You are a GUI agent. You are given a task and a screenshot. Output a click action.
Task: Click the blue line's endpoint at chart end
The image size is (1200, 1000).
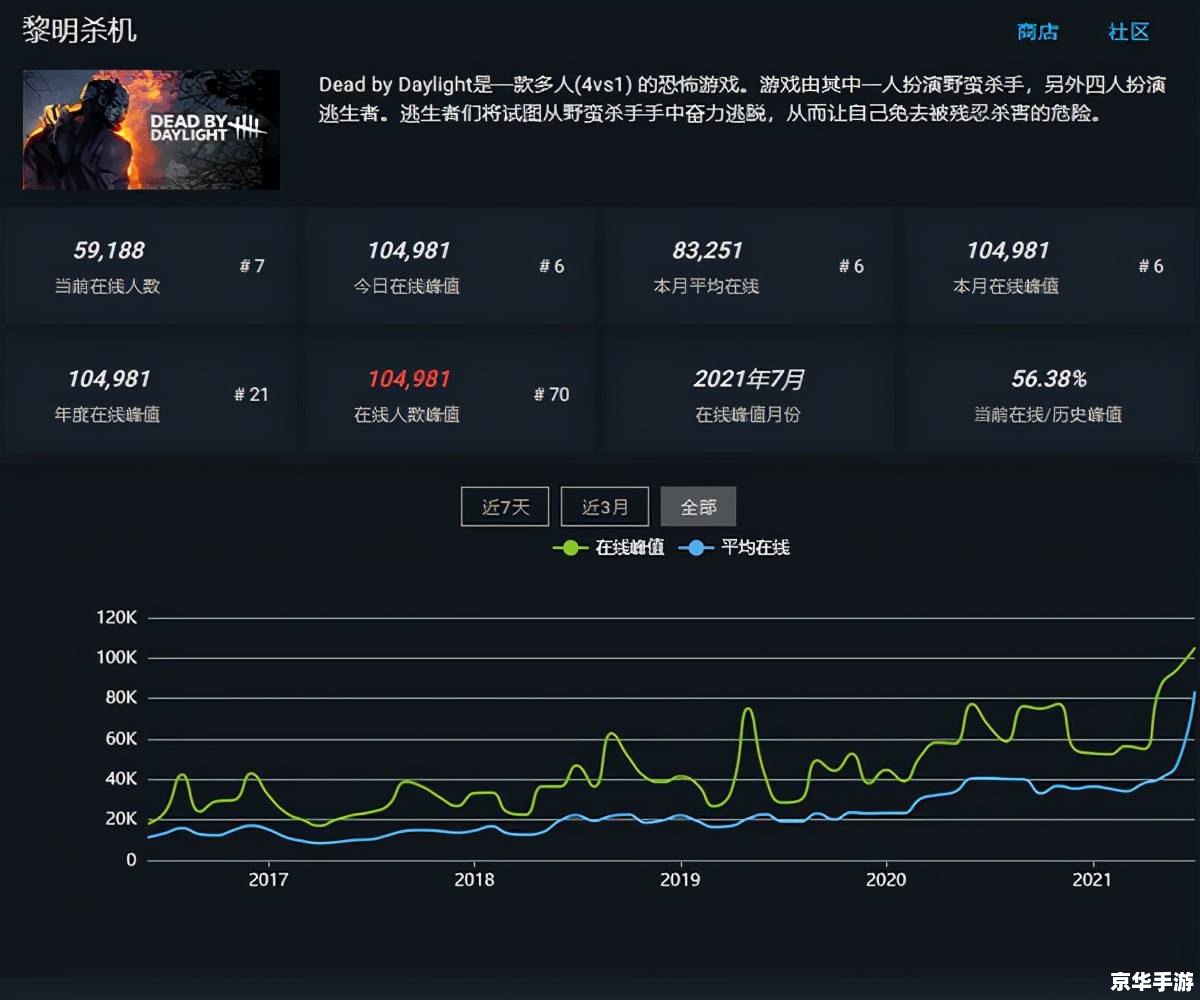click(1194, 692)
